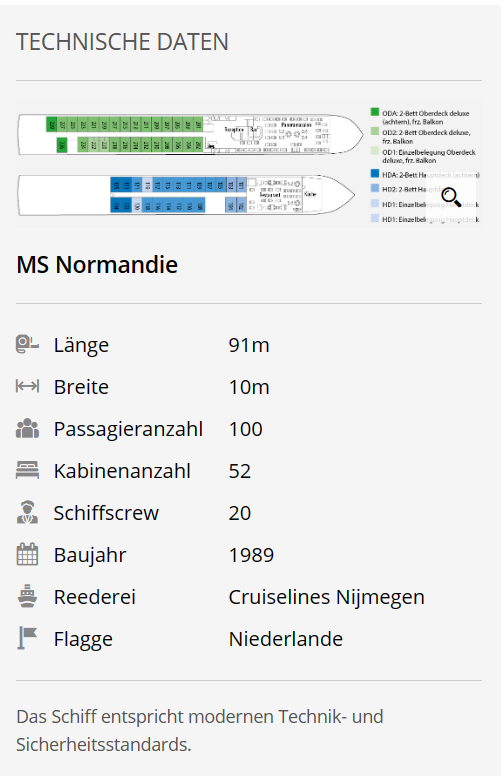Image resolution: width=504 pixels, height=776 pixels.
Task: Click the Passagieranzahl label
Action: [128, 429]
